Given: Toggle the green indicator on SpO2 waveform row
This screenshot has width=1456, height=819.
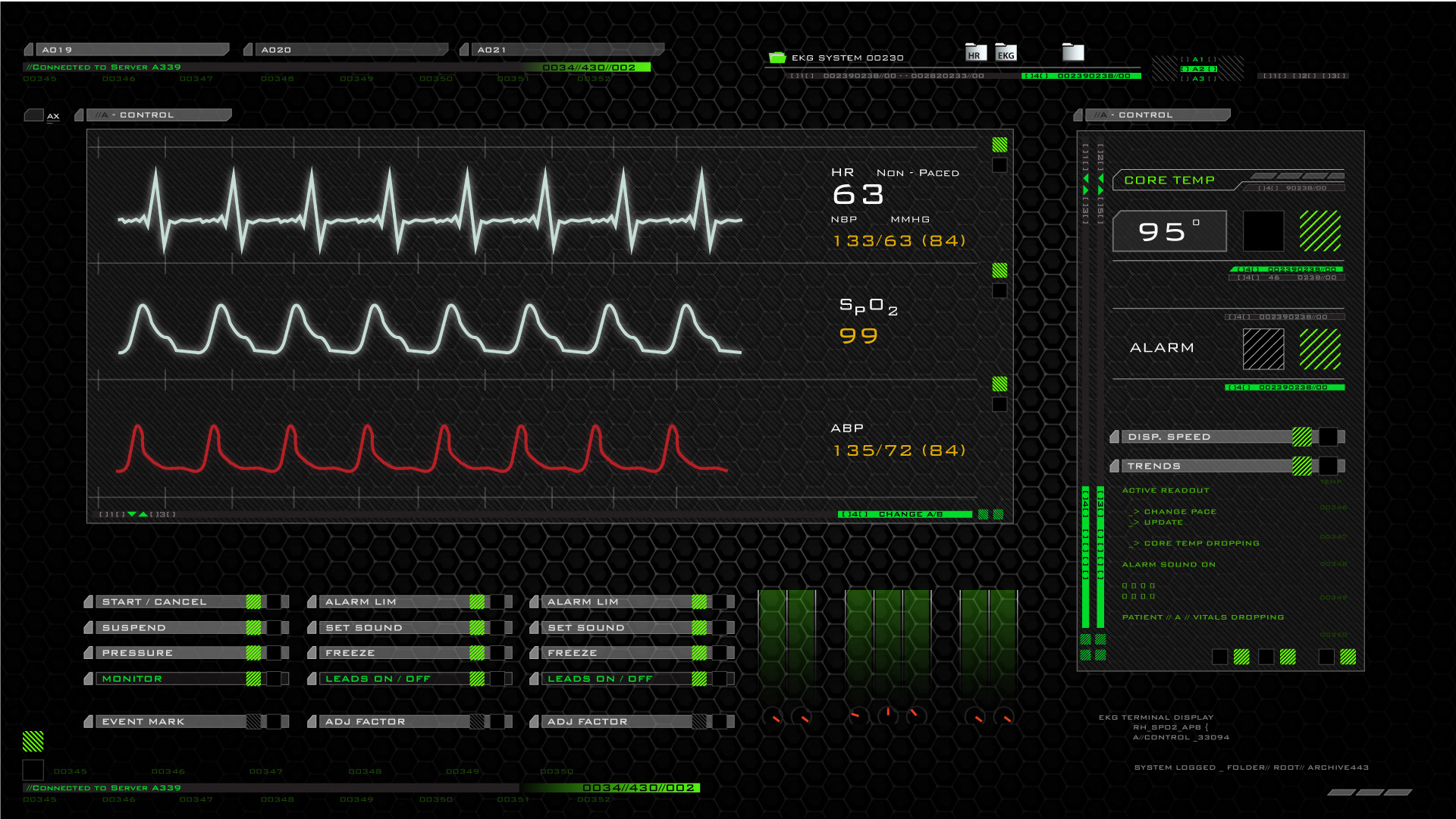Looking at the screenshot, I should pos(999,271).
